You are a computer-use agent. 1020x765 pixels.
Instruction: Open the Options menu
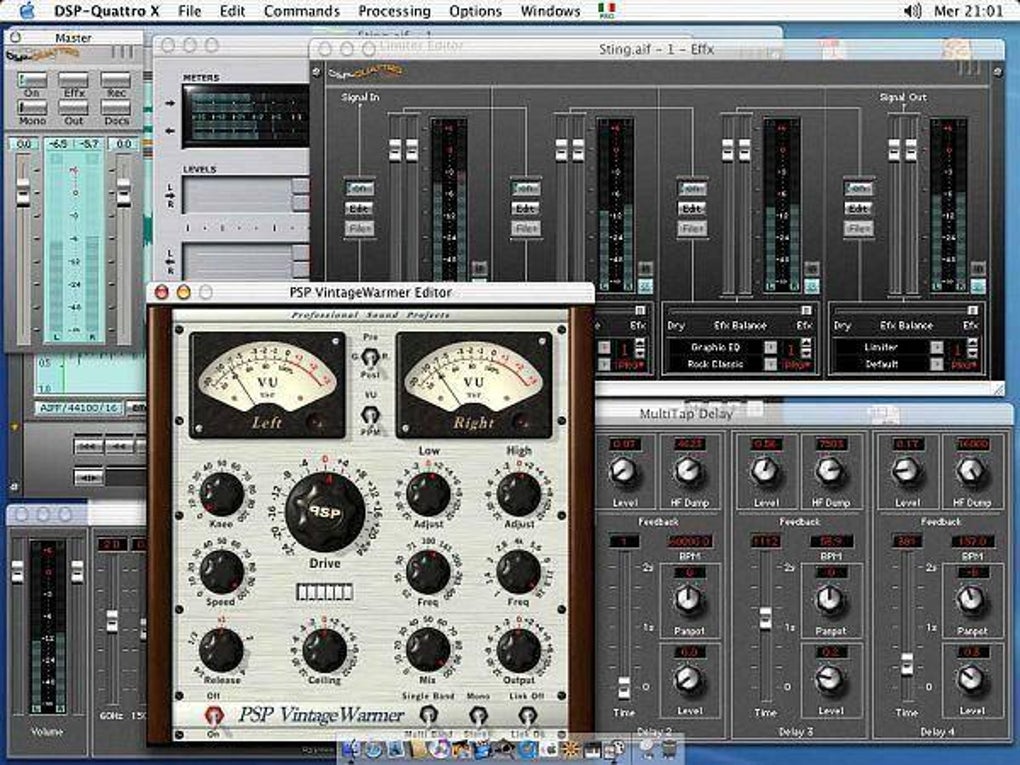point(476,11)
